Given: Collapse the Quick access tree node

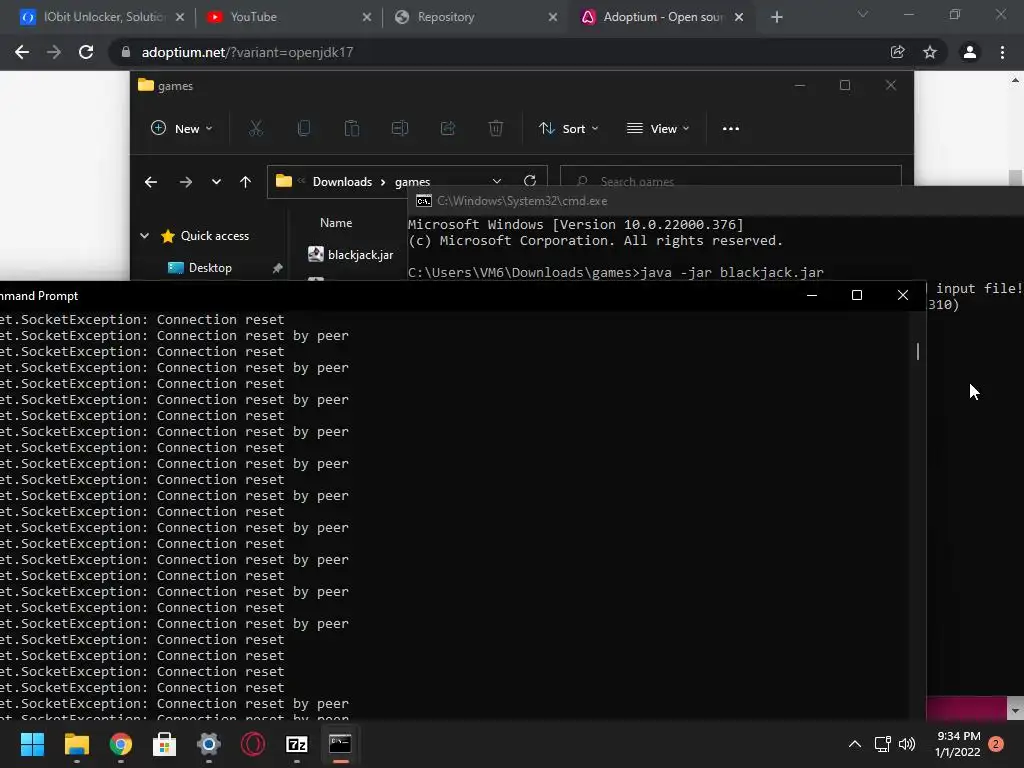Looking at the screenshot, I should (x=144, y=236).
